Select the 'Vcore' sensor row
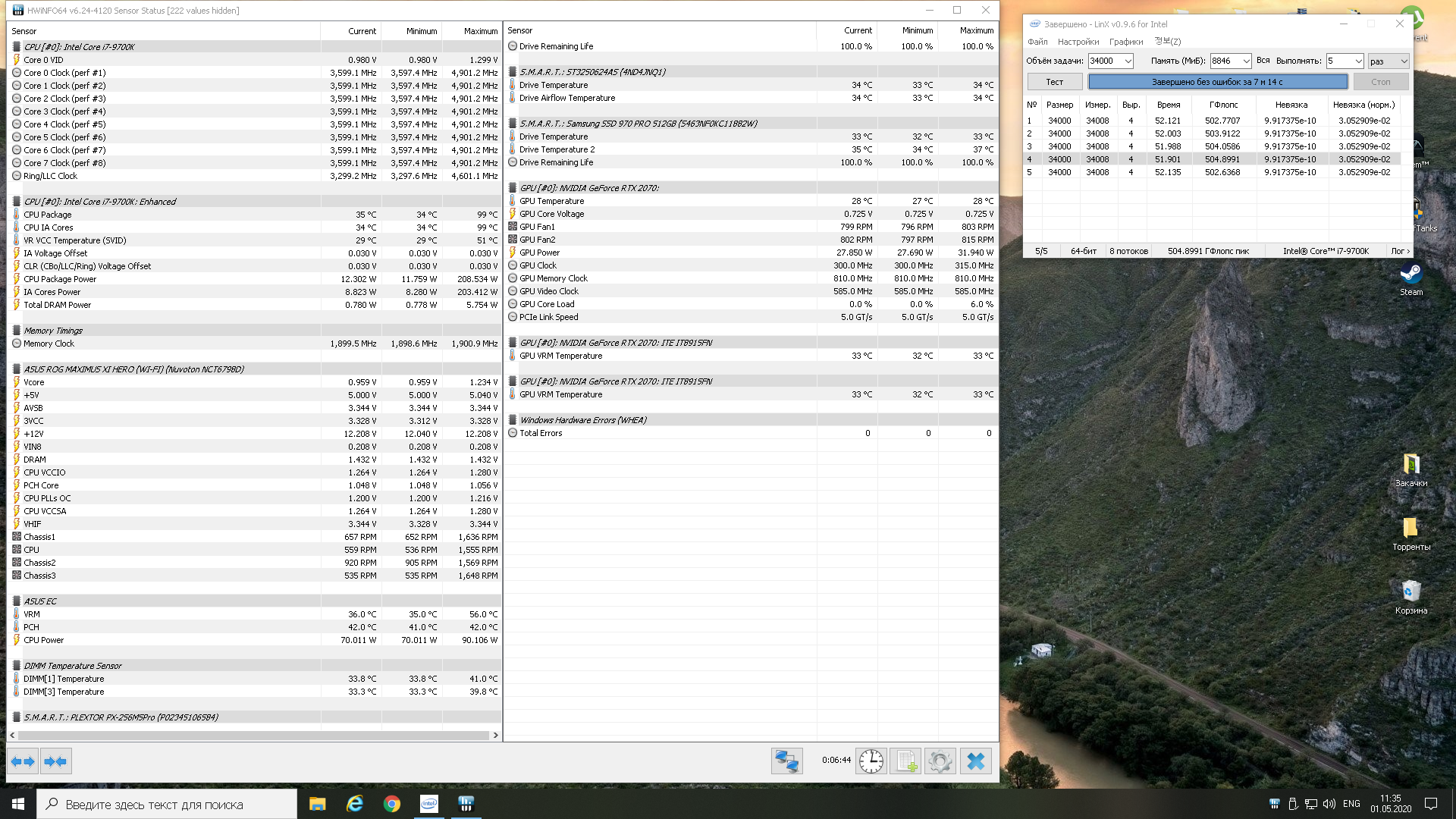The image size is (1456, 819). 255,382
